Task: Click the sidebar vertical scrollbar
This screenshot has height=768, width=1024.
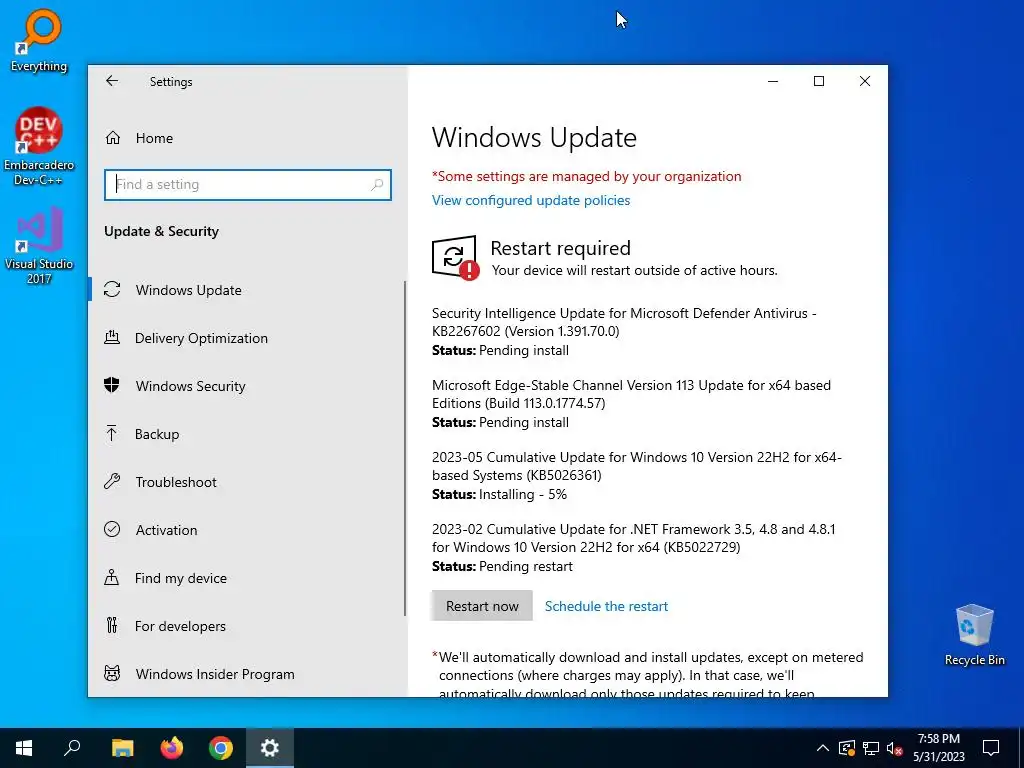Action: click(x=405, y=448)
